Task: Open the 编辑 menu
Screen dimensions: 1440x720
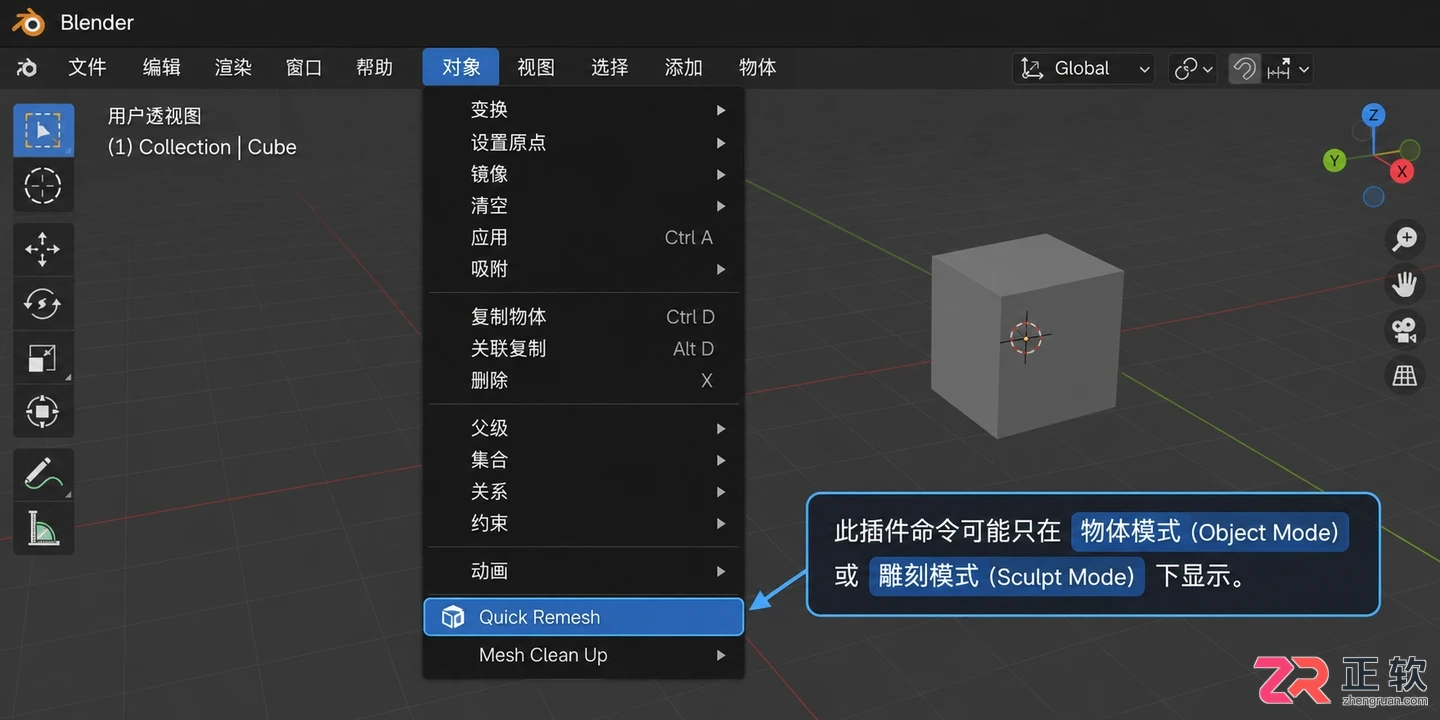Action: 162,68
